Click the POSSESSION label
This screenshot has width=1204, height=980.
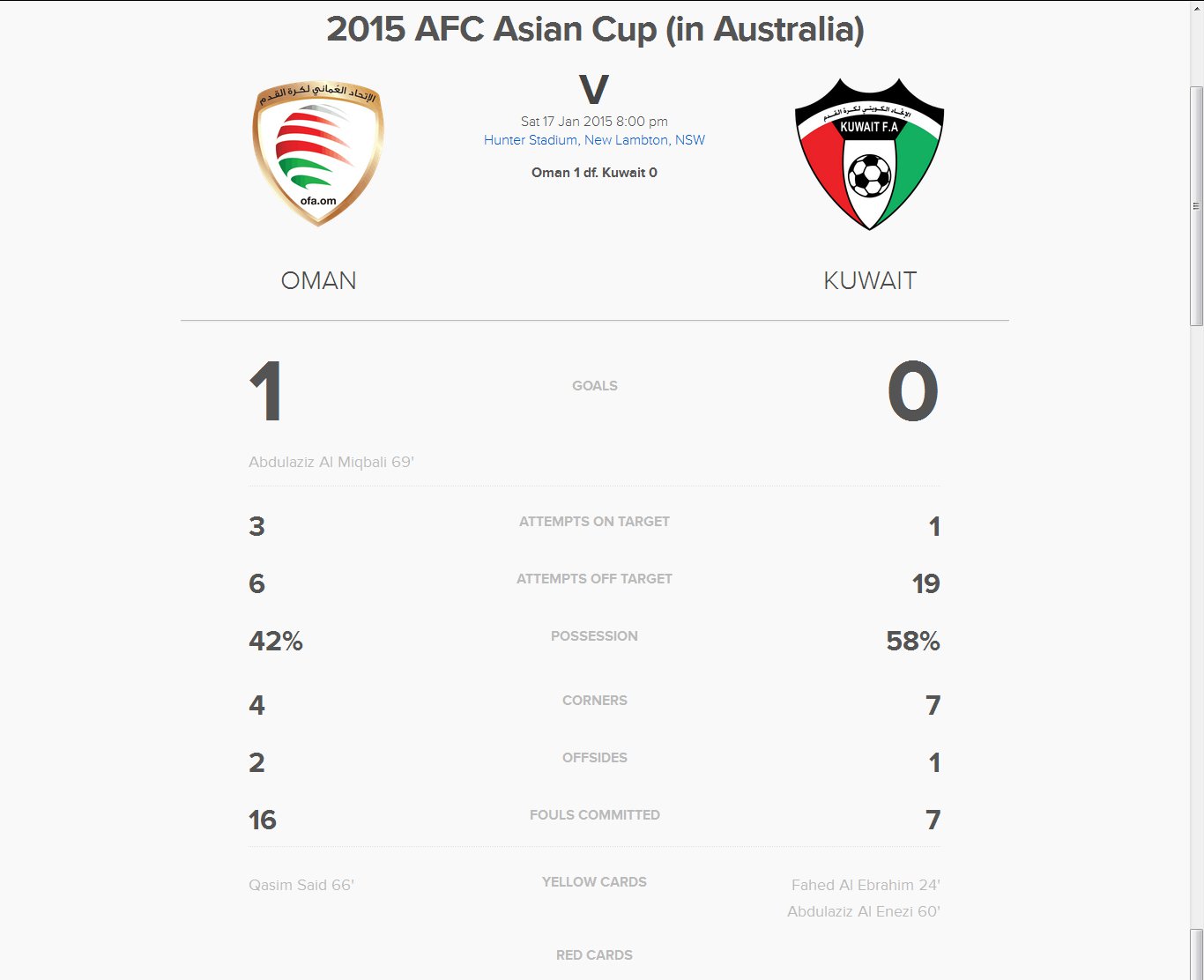594,636
